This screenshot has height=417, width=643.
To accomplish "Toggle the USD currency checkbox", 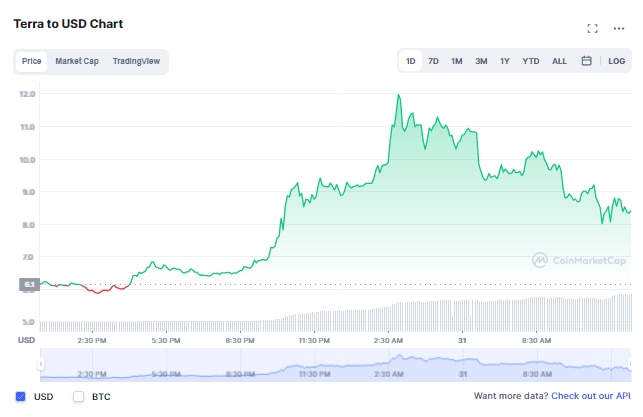I will [22, 397].
